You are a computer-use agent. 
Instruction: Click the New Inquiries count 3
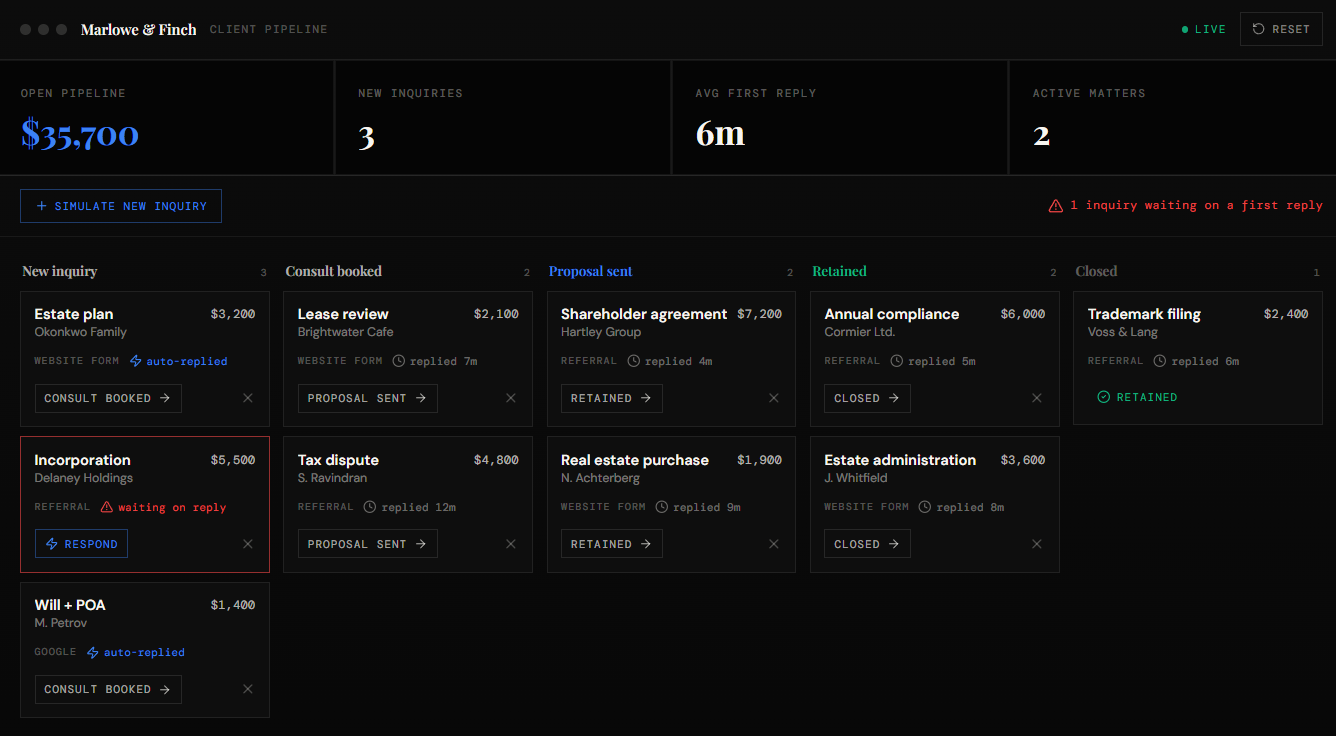[x=366, y=135]
